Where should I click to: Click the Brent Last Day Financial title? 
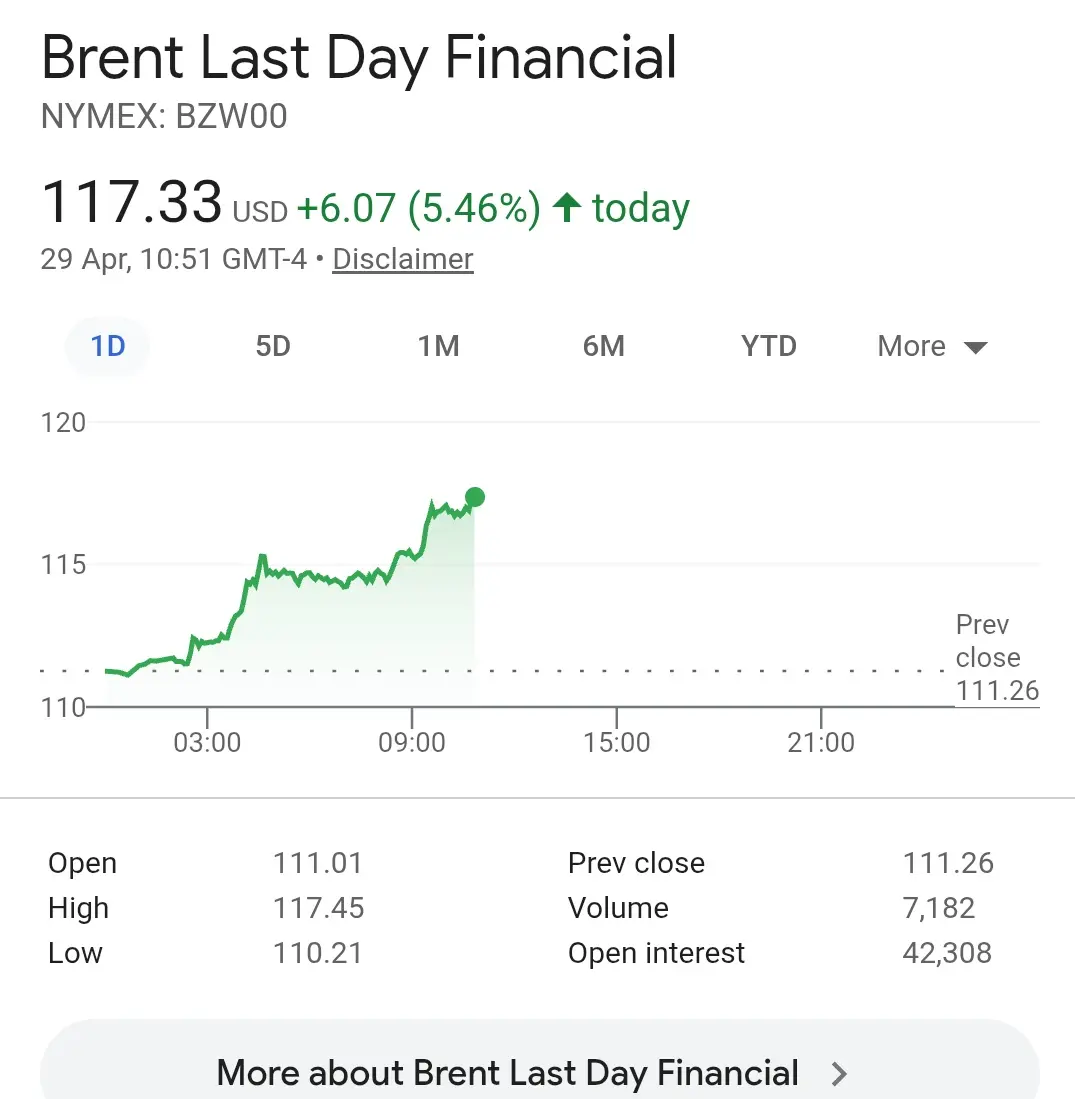tap(359, 58)
